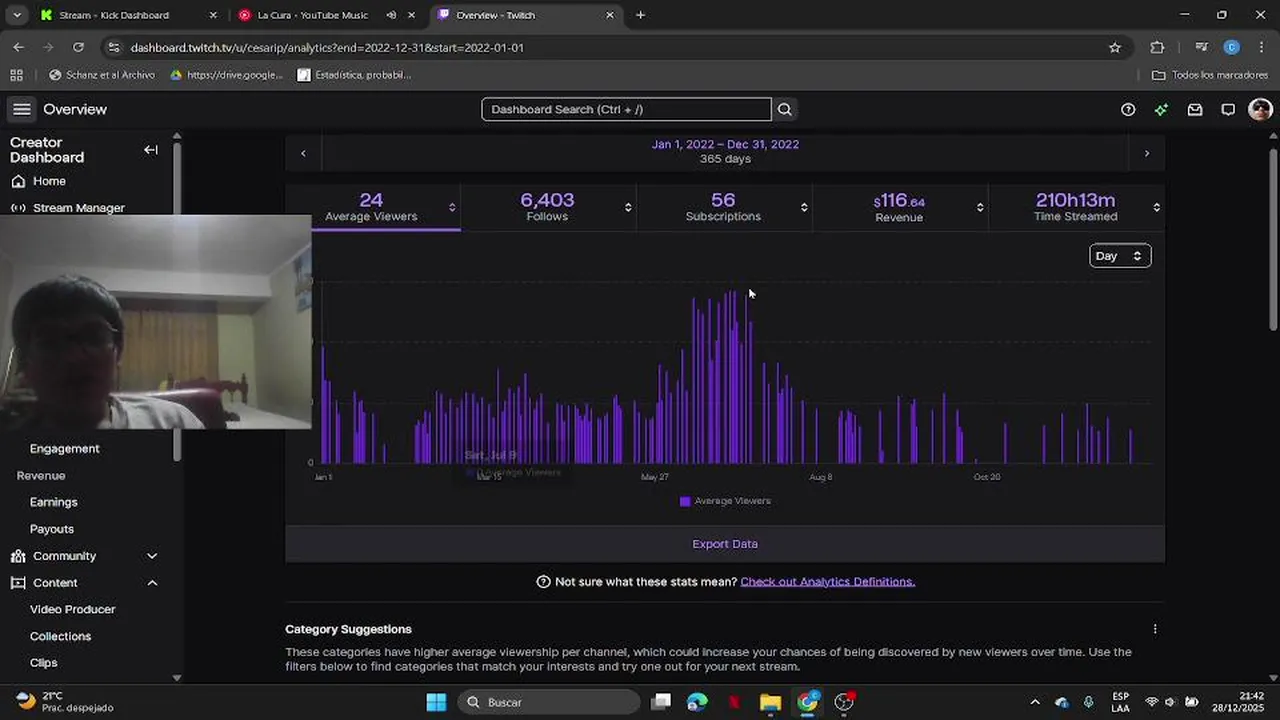Select the Subscriptions stats tab
Viewport: 1280px width, 720px height.
[x=724, y=207]
